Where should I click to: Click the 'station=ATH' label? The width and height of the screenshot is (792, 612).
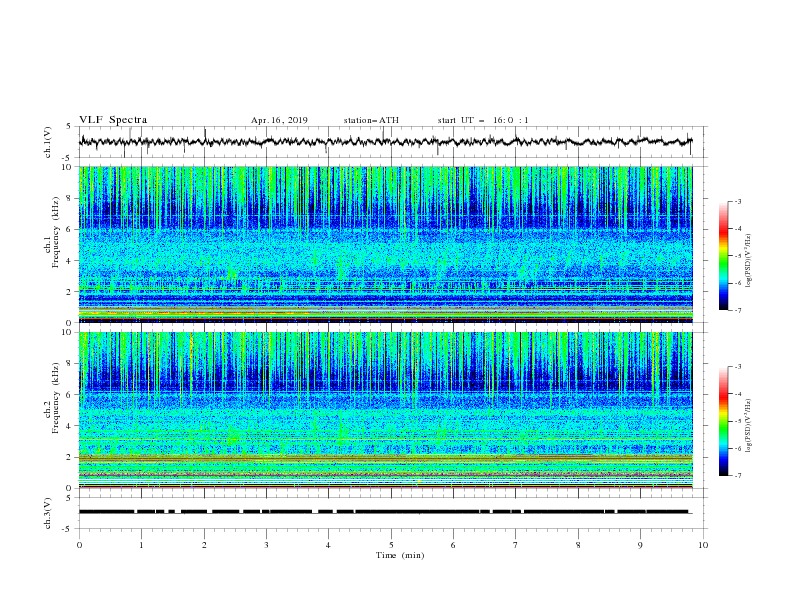point(371,120)
